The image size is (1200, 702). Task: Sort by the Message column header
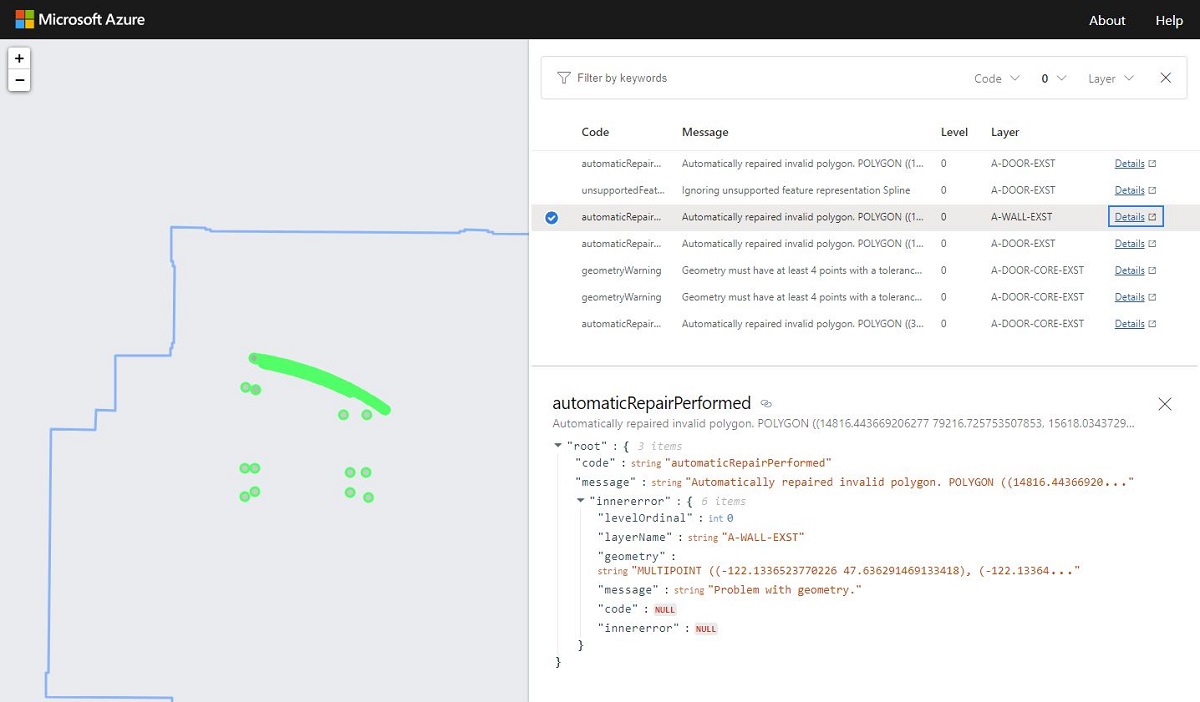705,132
